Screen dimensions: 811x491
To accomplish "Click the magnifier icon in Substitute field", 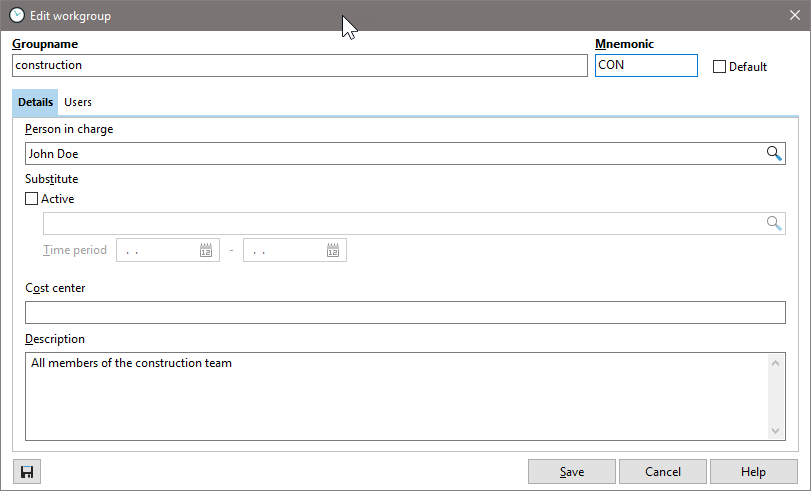I will point(773,223).
